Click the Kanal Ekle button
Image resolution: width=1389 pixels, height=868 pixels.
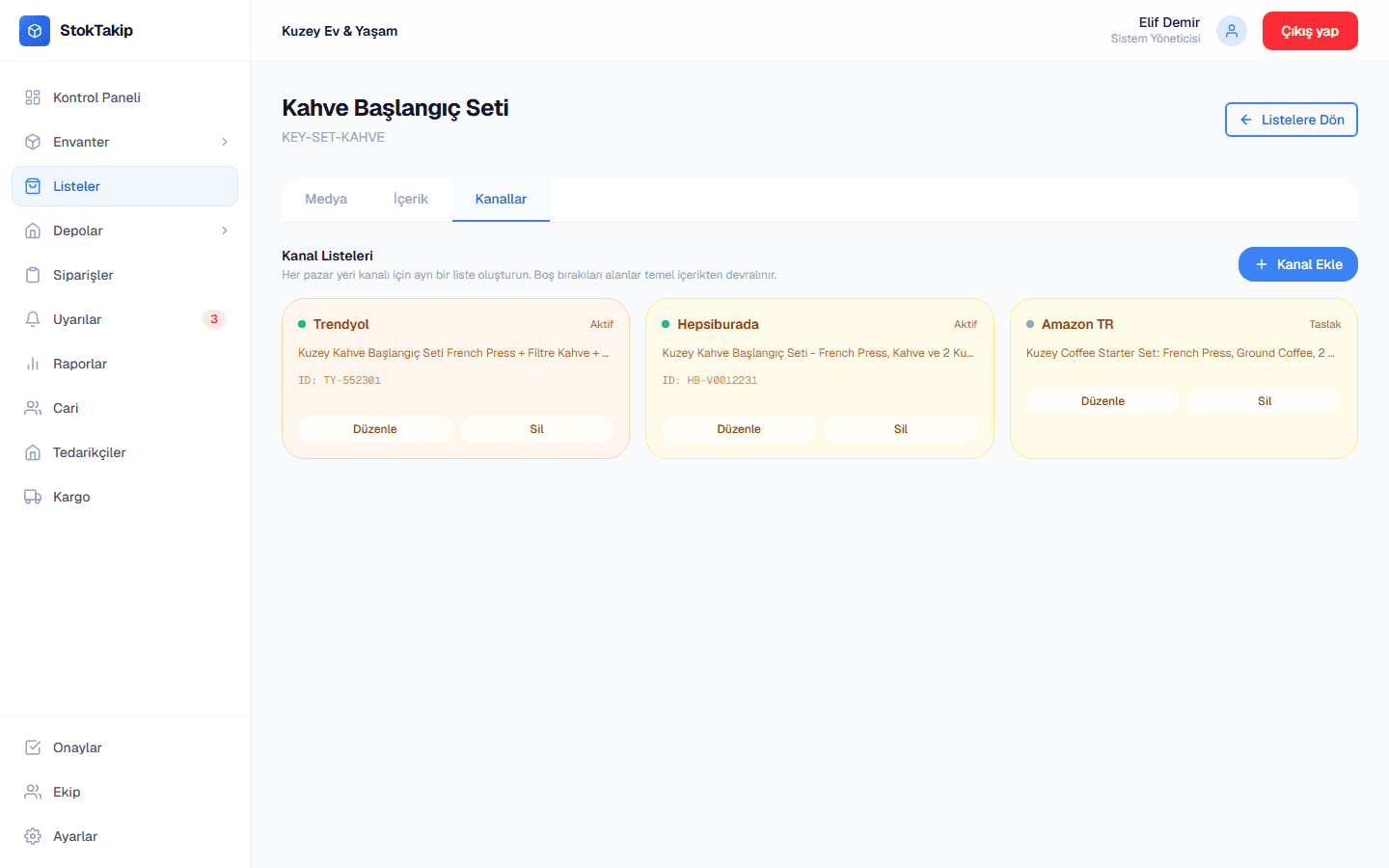(x=1298, y=264)
